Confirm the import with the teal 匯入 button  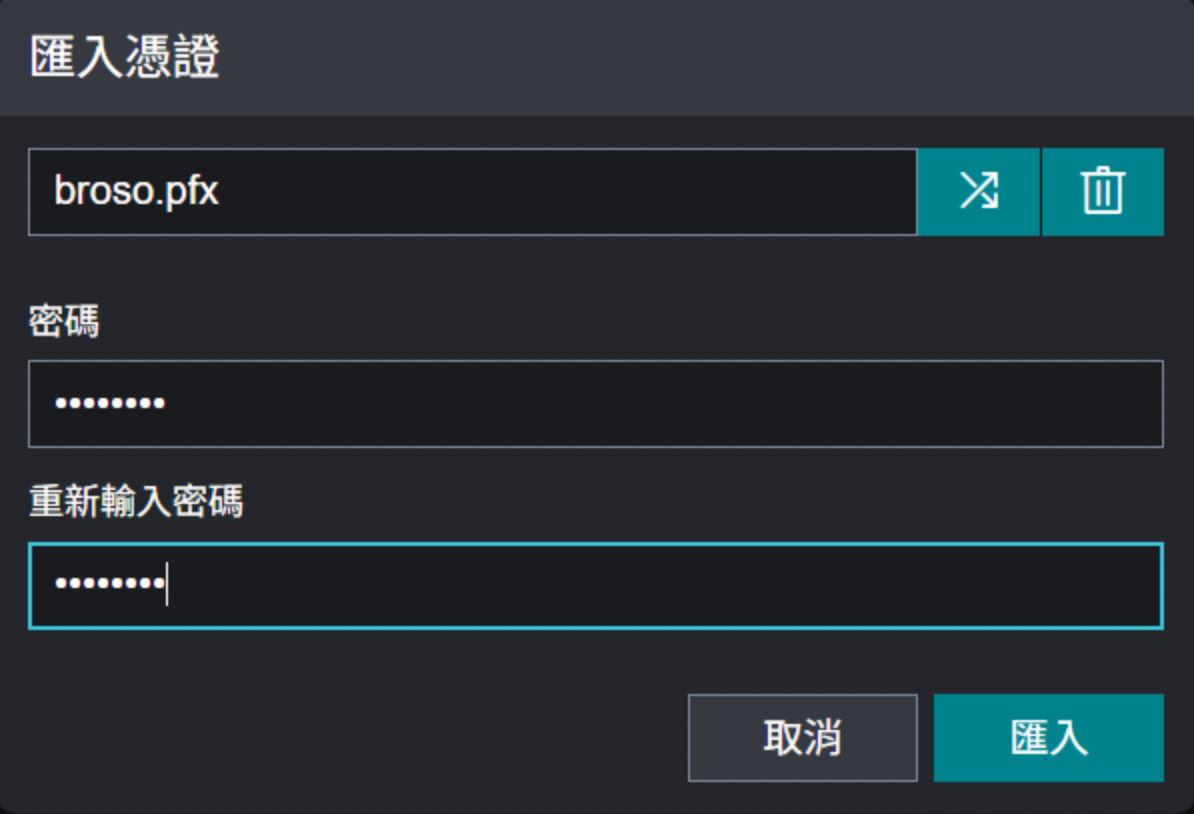[1048, 738]
